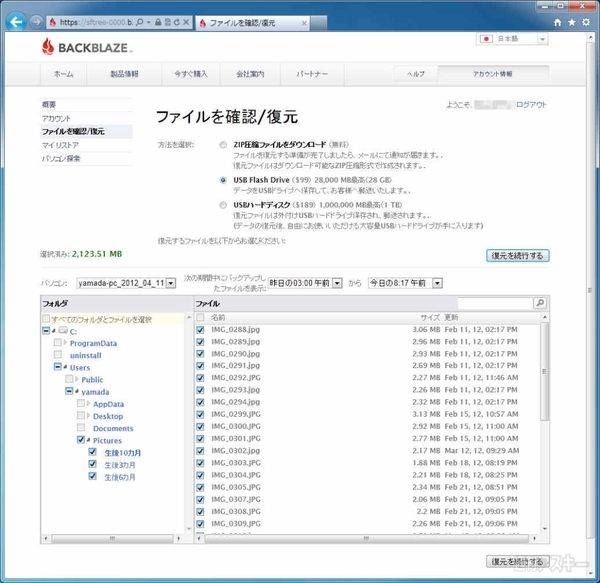This screenshot has height=583, width=600.
Task: Click the browser address bar URL
Action: point(96,22)
